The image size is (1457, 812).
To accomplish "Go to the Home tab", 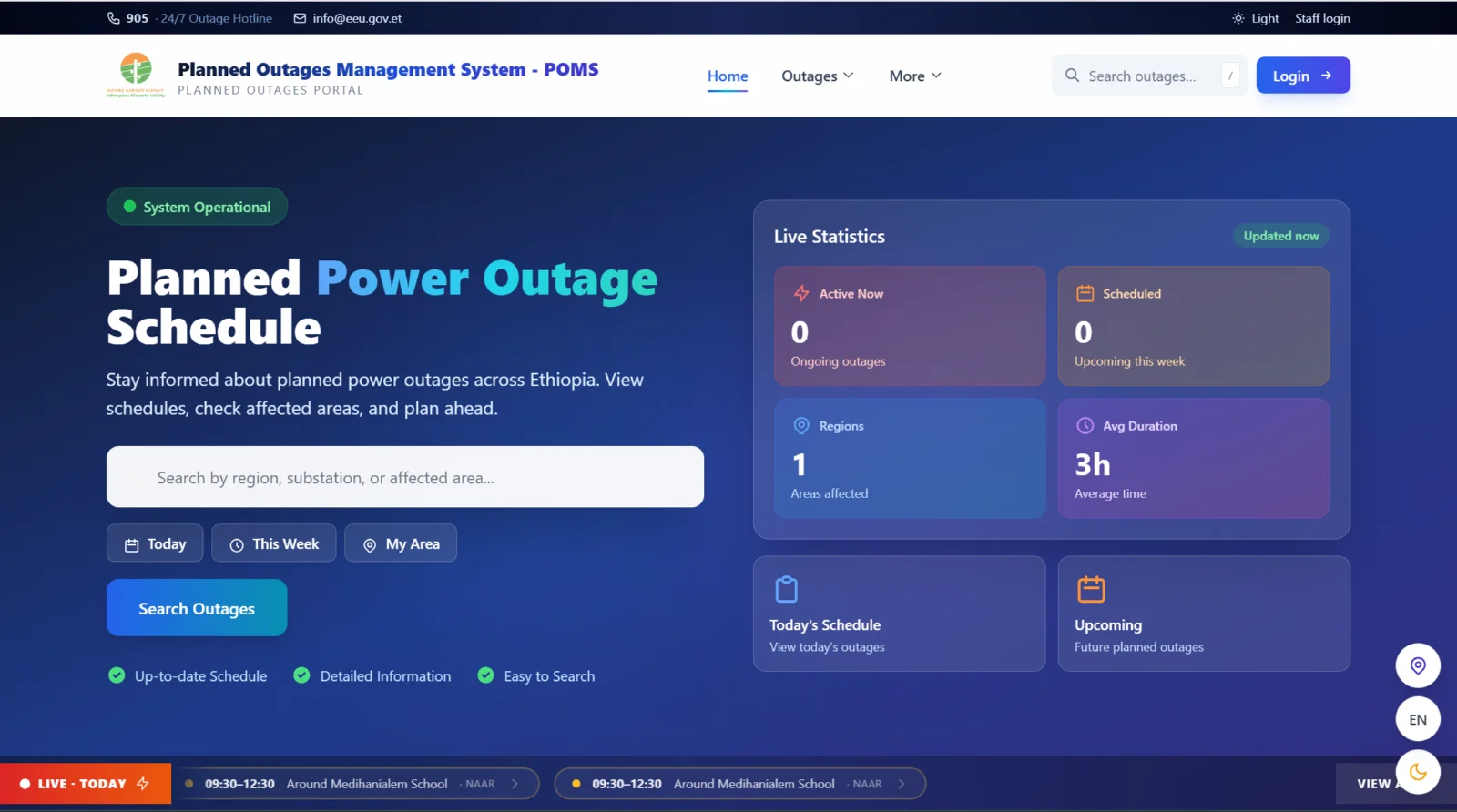I will coord(728,76).
